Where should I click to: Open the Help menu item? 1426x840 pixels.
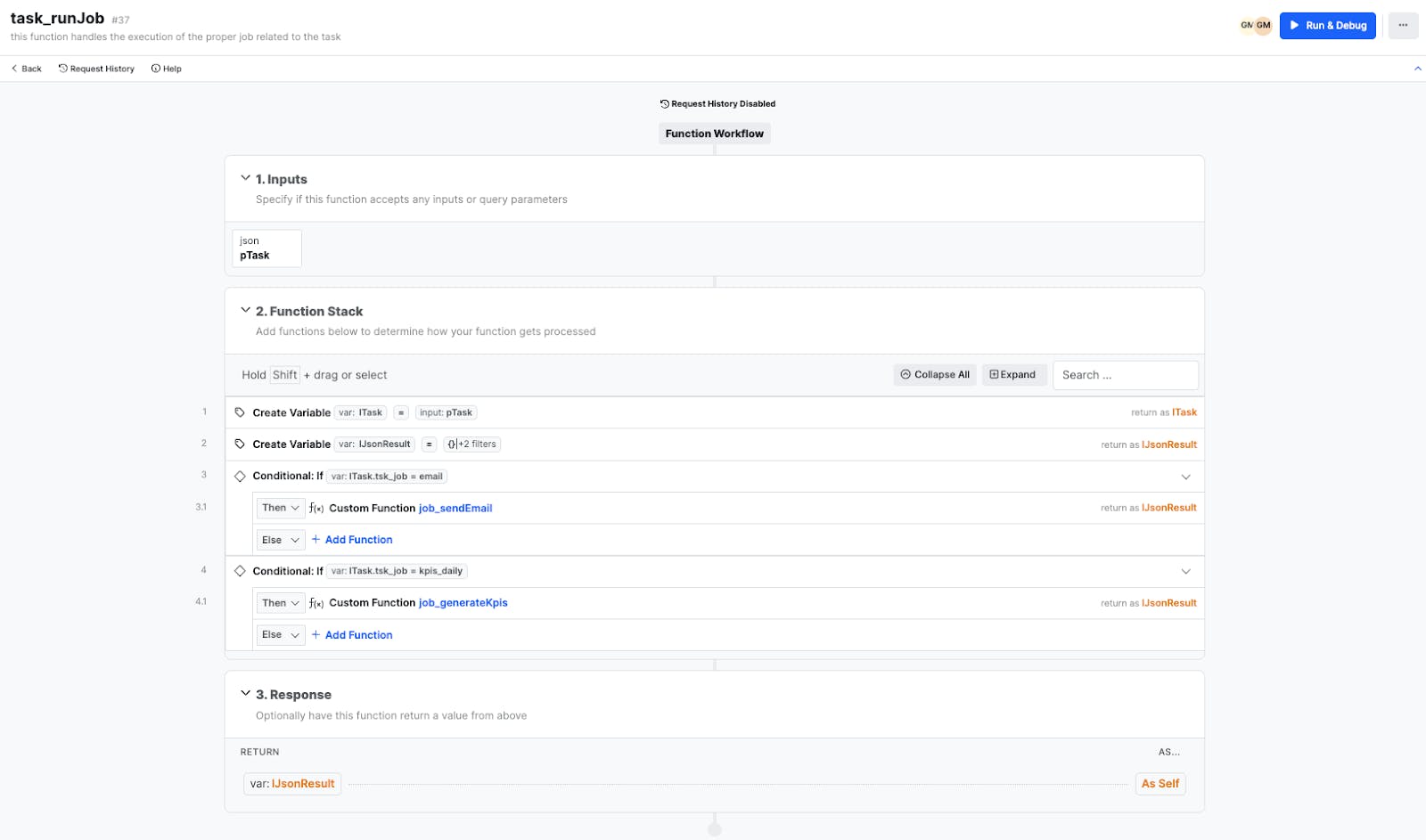point(167,69)
